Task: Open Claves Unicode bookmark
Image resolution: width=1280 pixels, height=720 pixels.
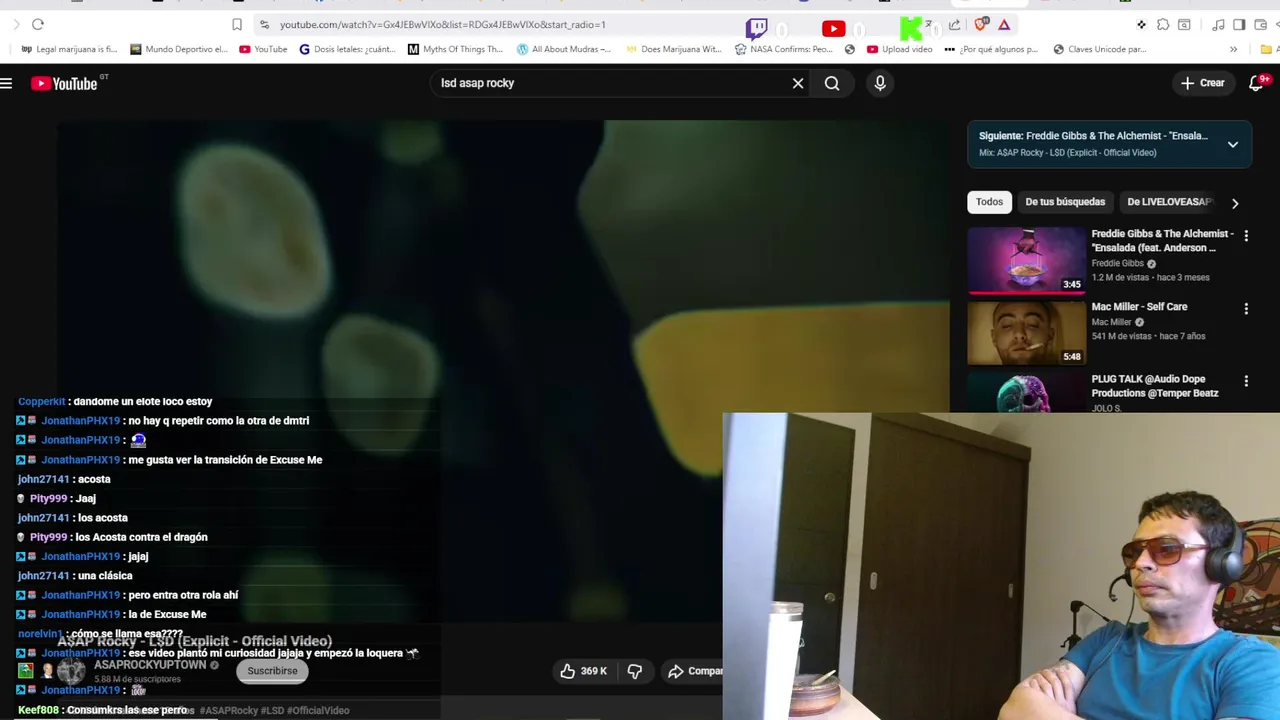Action: (1100, 49)
